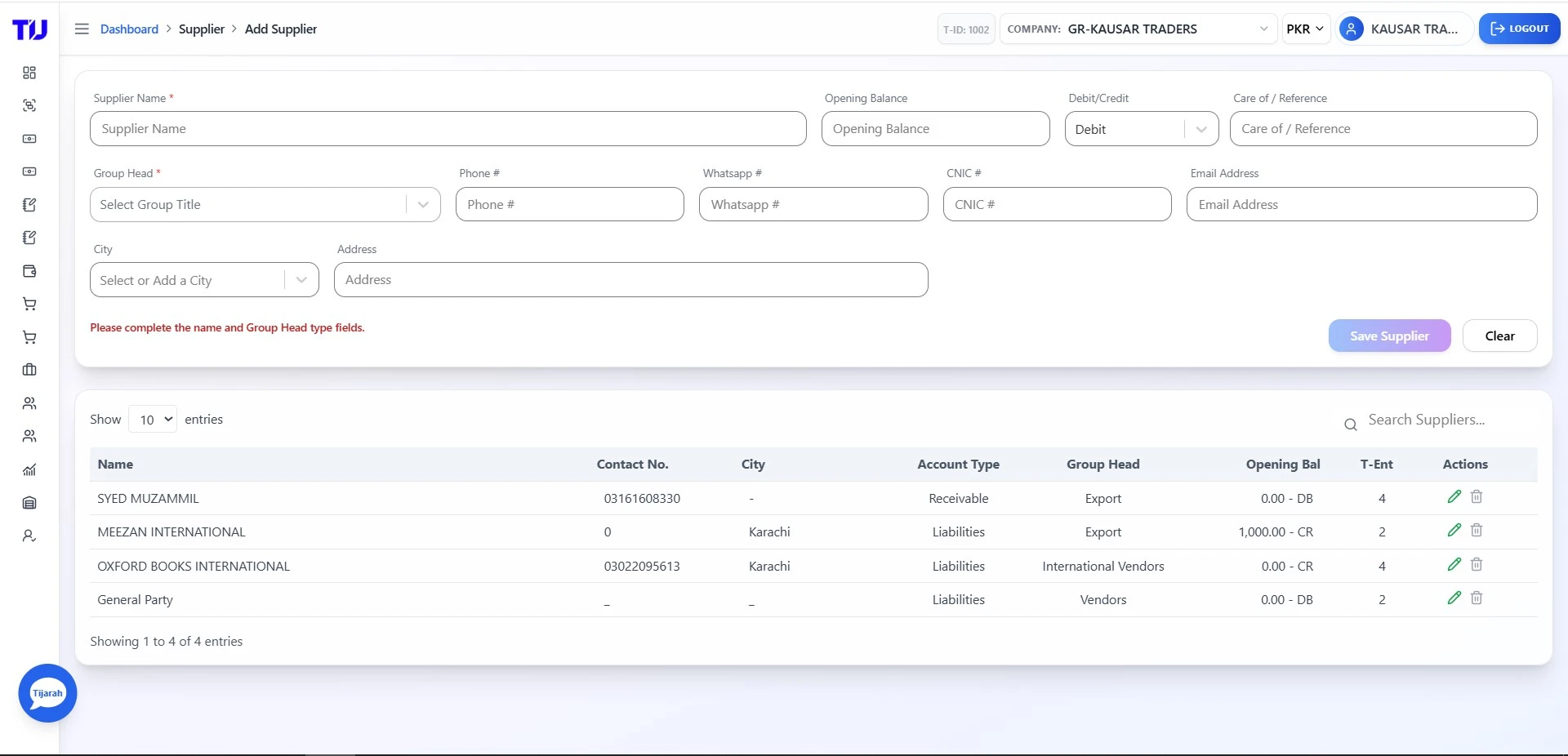Image resolution: width=1568 pixels, height=756 pixels.
Task: Select the barcode scan icon in sidebar
Action: click(x=29, y=105)
